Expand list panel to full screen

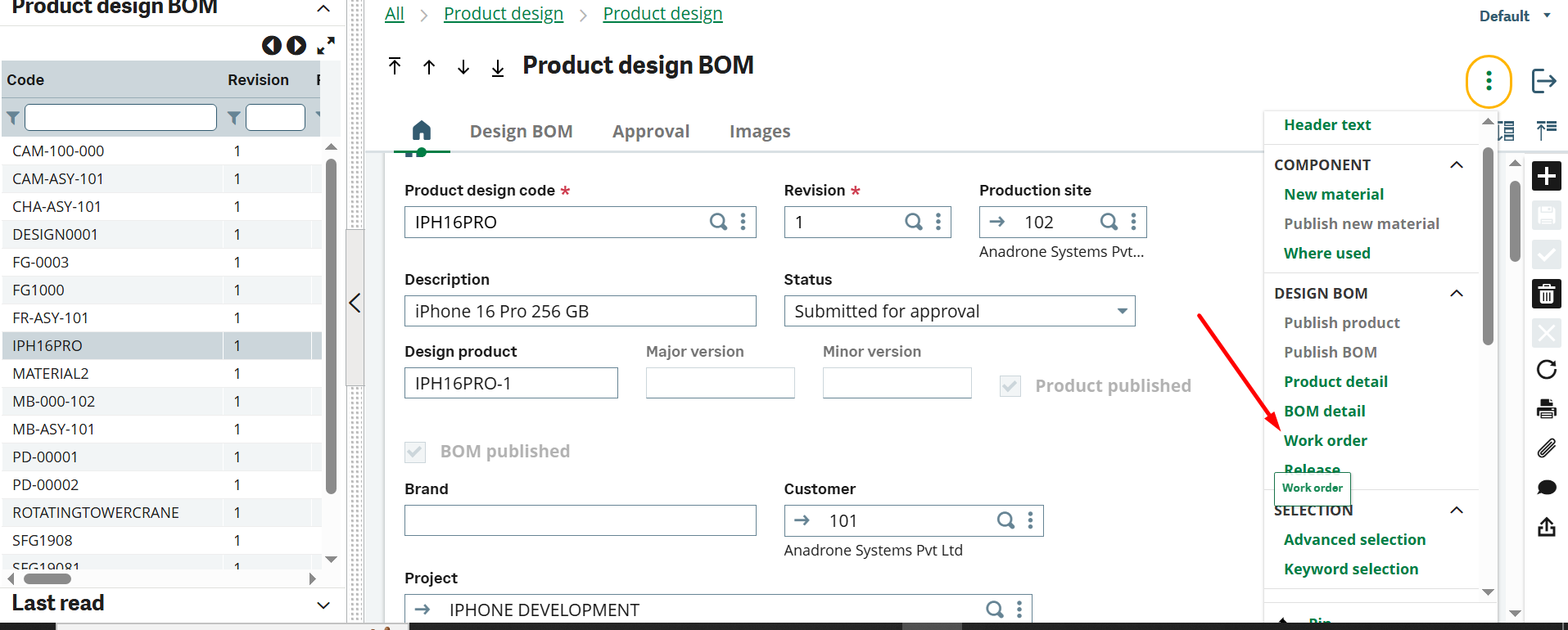326,46
